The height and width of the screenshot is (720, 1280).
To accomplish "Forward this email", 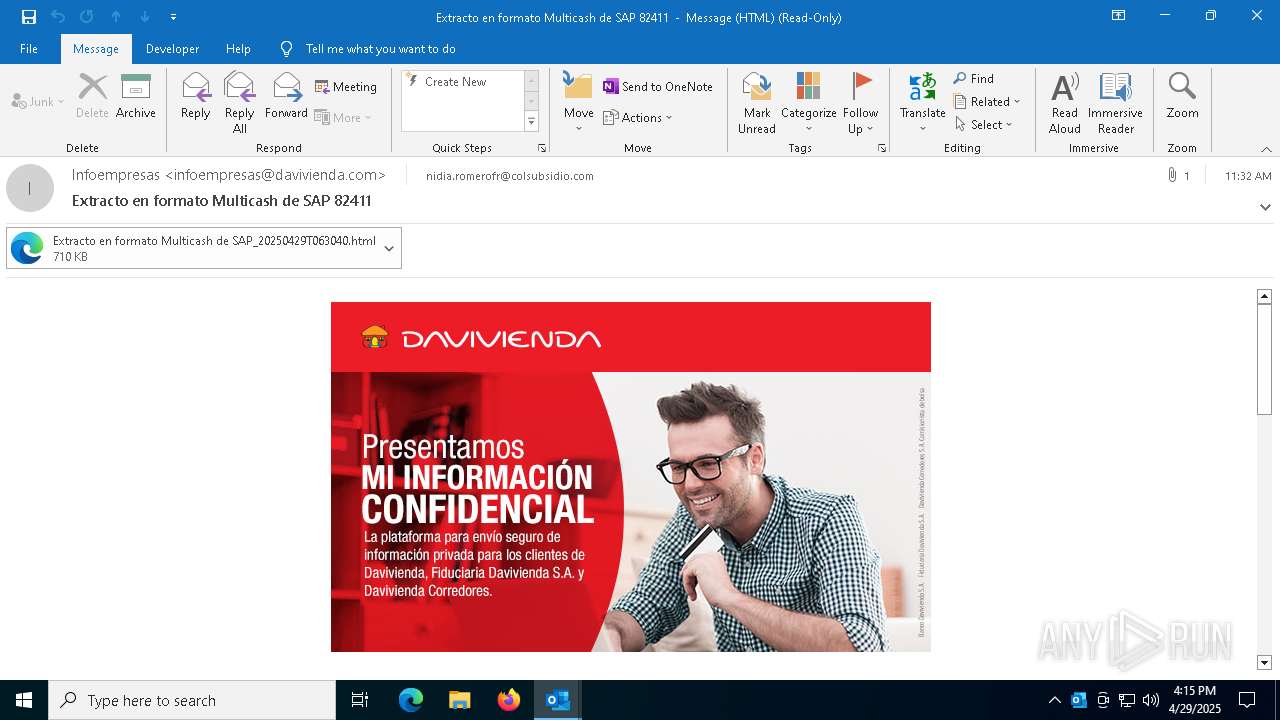I will point(287,95).
